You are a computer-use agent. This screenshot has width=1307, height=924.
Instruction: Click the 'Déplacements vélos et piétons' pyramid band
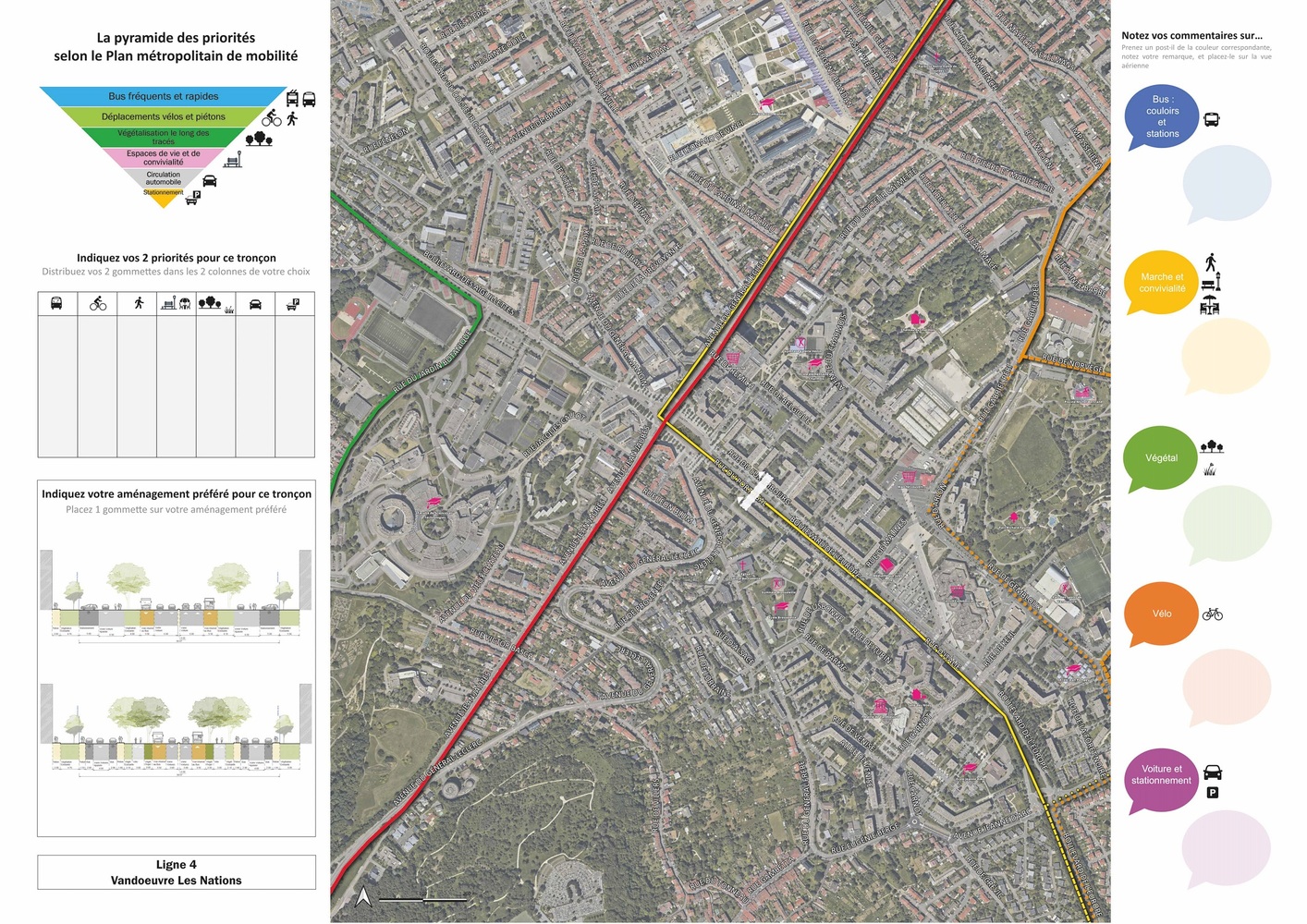tap(163, 116)
